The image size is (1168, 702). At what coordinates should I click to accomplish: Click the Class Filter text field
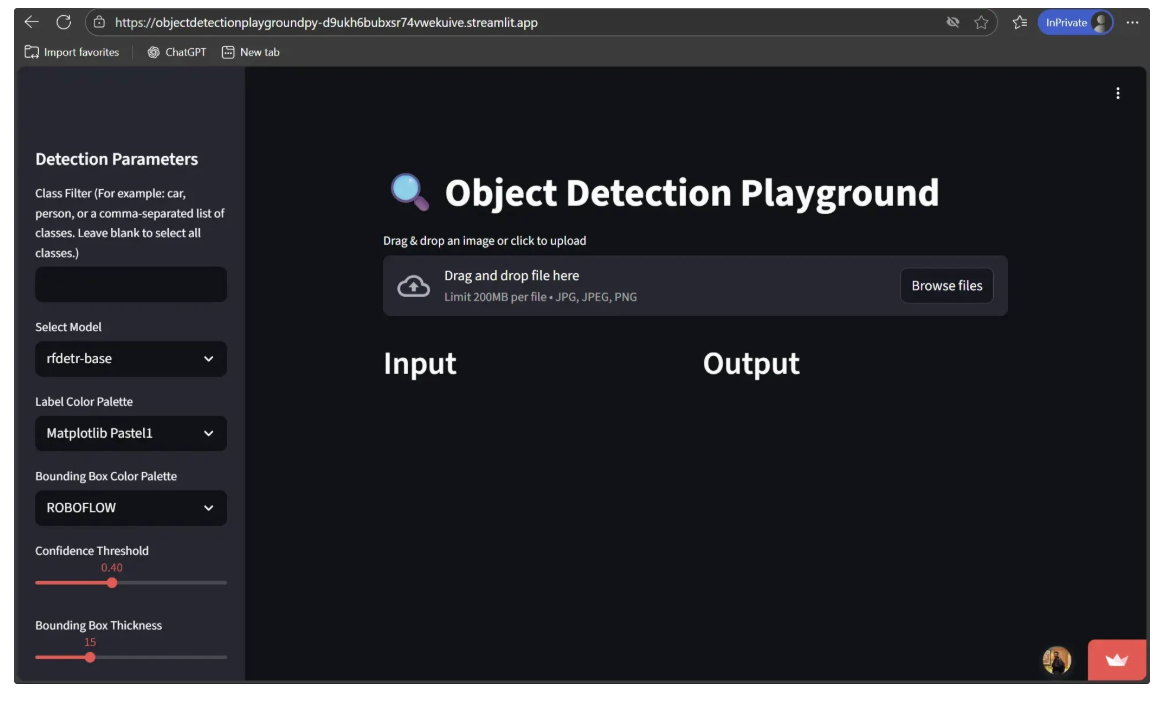pyautogui.click(x=131, y=284)
